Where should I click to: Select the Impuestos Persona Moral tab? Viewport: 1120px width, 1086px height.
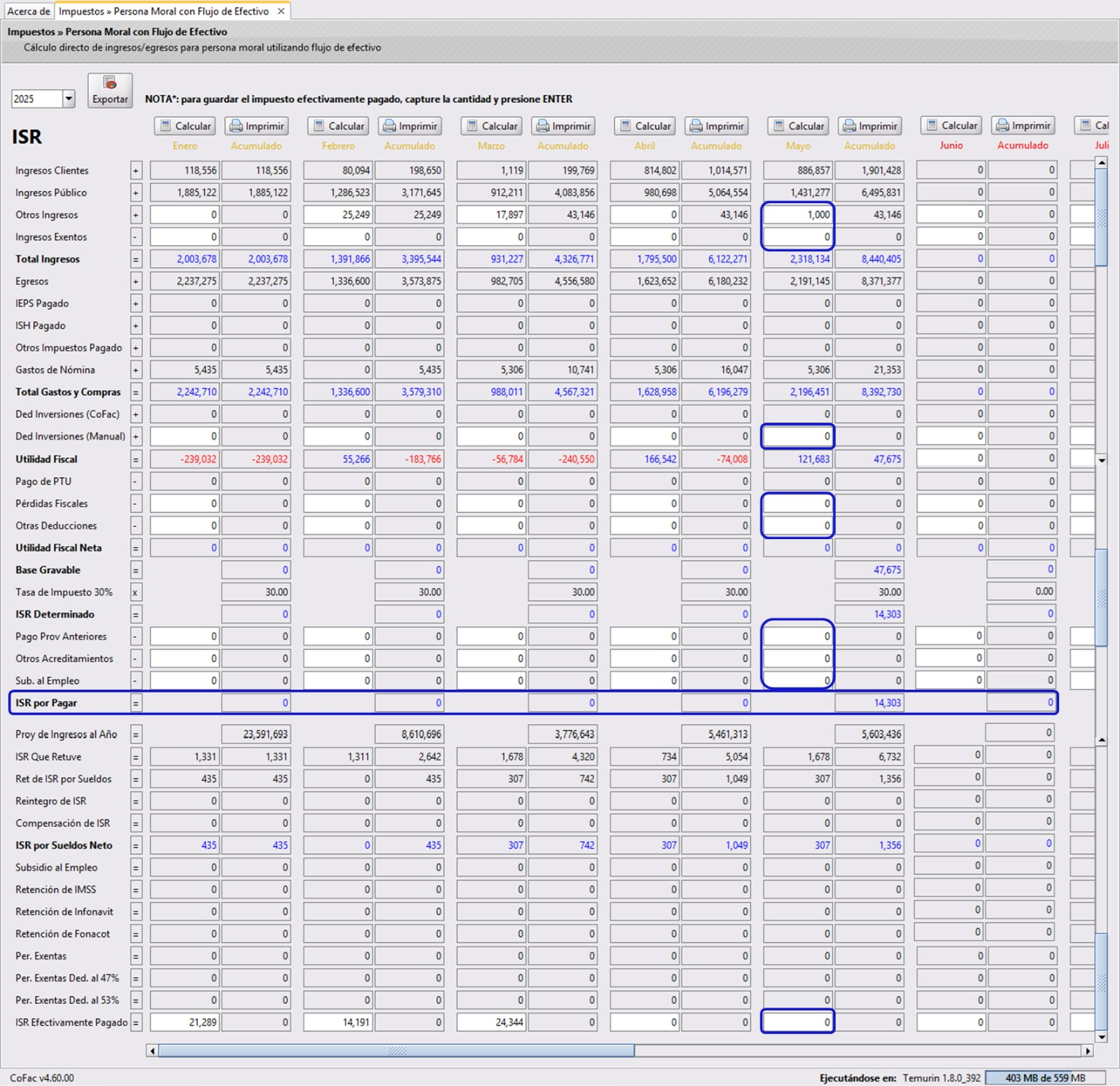tap(164, 11)
